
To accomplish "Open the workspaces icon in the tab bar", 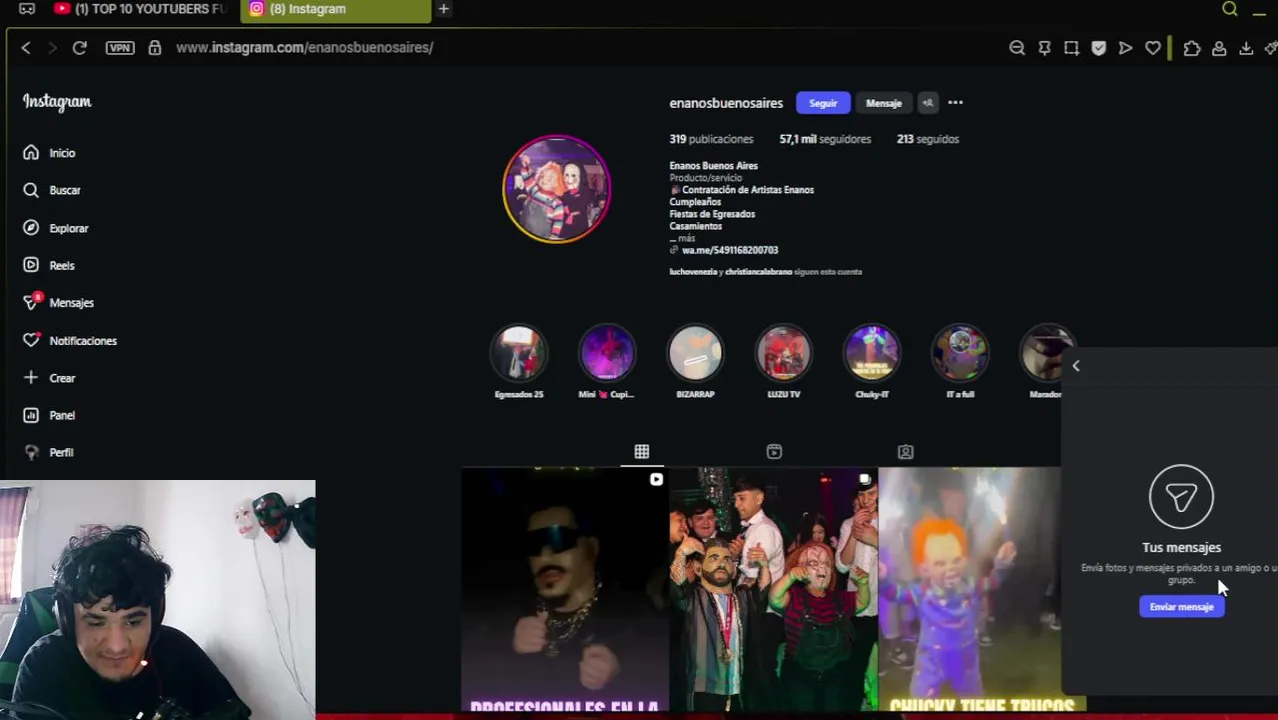I will point(27,9).
